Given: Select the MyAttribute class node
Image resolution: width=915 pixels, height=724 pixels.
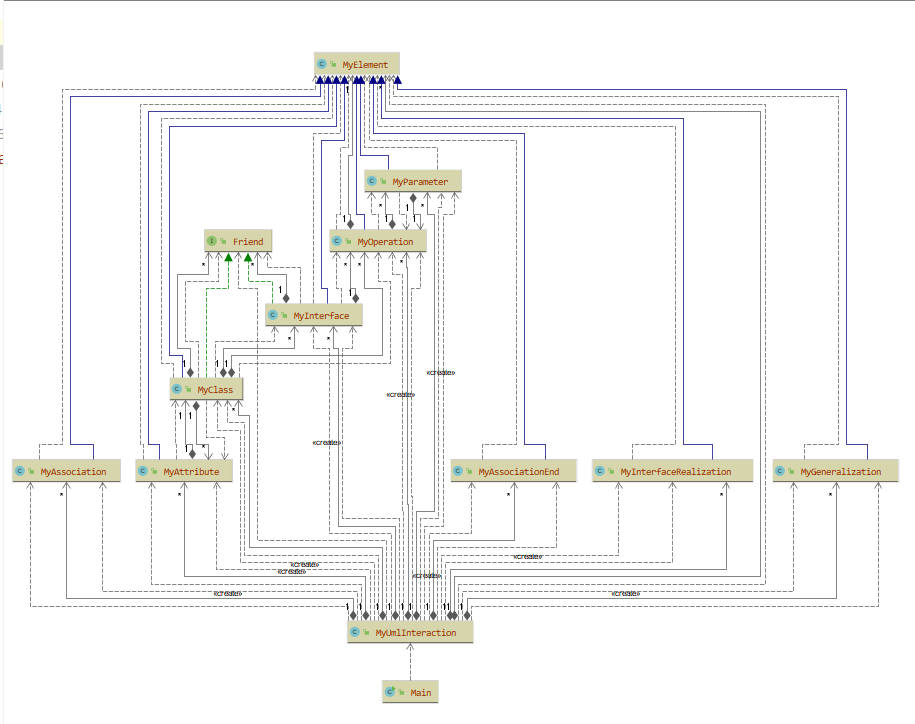Looking at the screenshot, I should [184, 471].
